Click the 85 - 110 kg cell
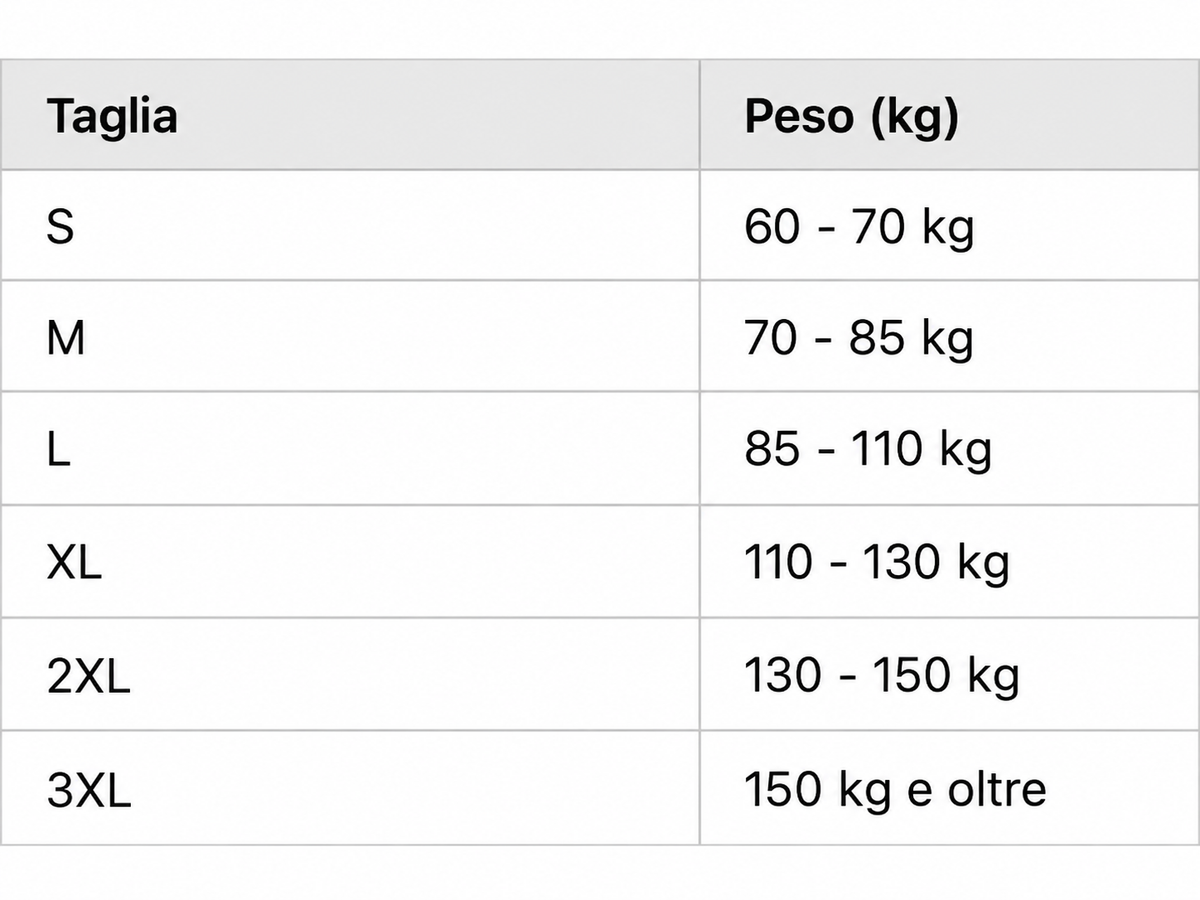Viewport: 1200px width, 900px height. click(950, 448)
